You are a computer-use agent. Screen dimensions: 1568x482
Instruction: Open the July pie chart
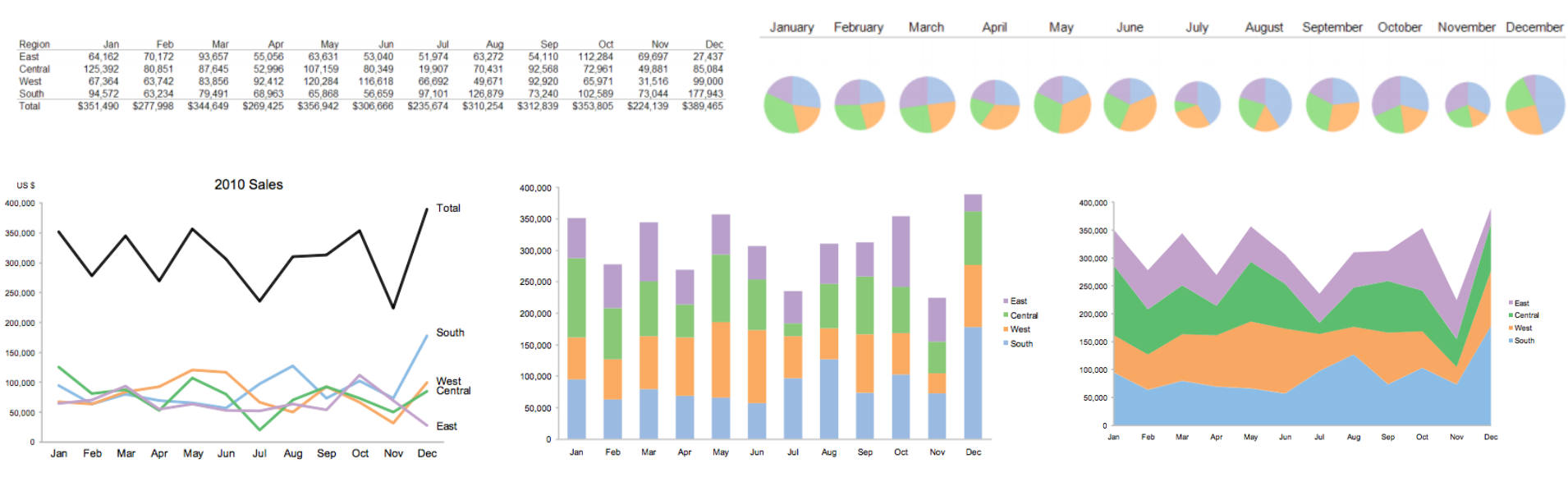1197,104
